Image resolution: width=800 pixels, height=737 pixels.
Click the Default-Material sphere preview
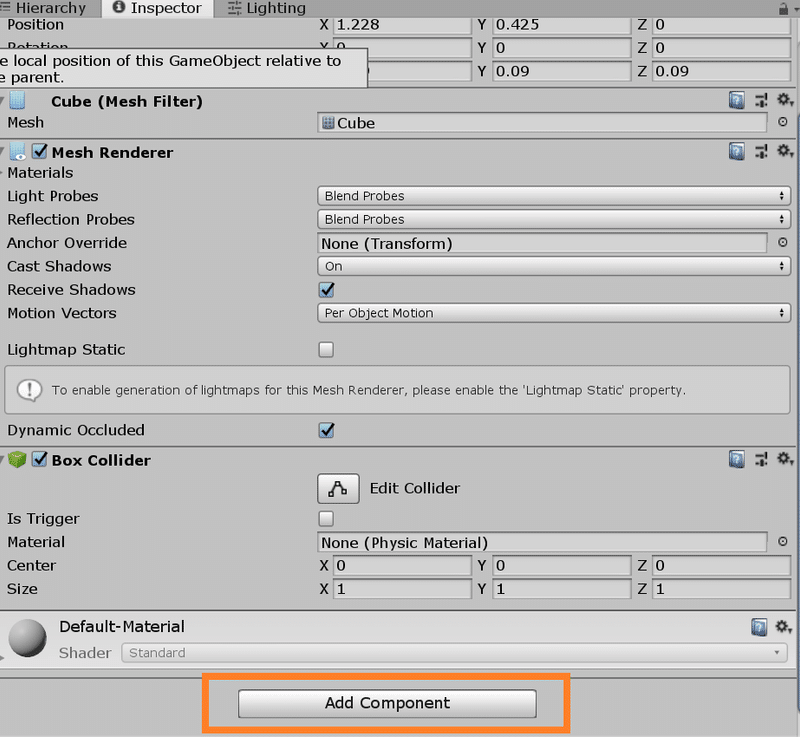(x=28, y=638)
